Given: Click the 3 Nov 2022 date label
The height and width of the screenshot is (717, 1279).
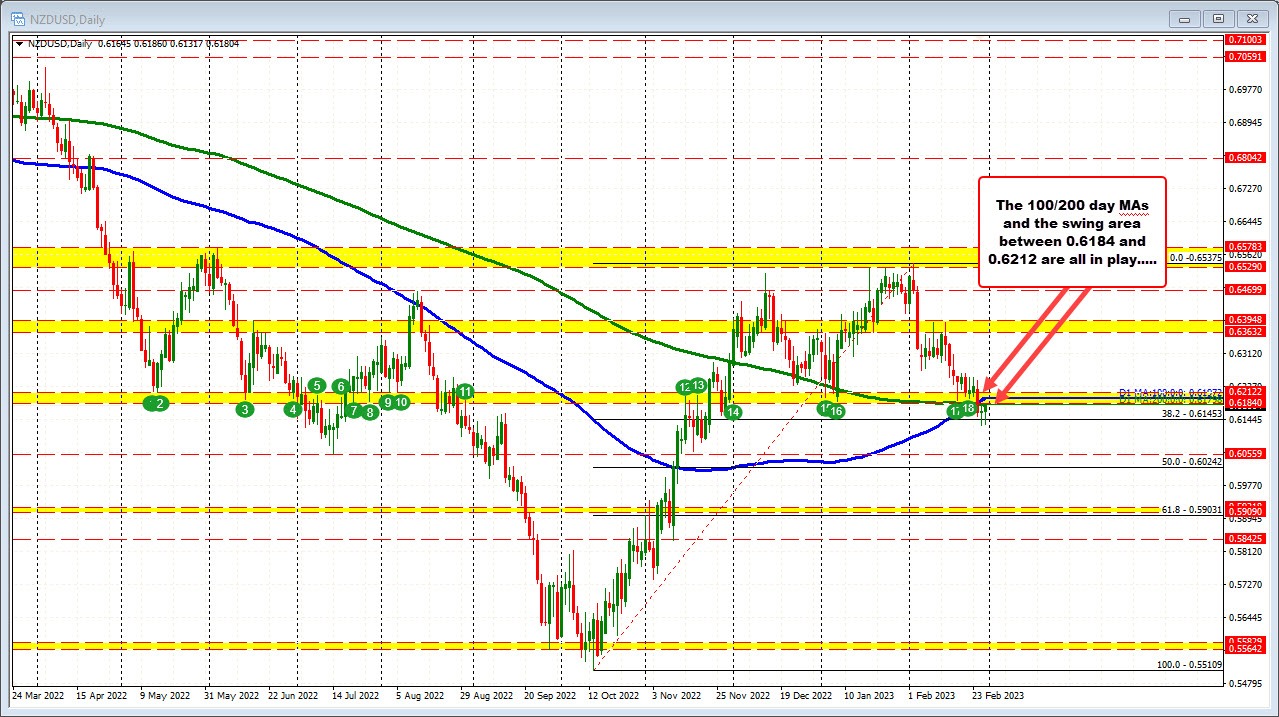Looking at the screenshot, I should click(675, 694).
